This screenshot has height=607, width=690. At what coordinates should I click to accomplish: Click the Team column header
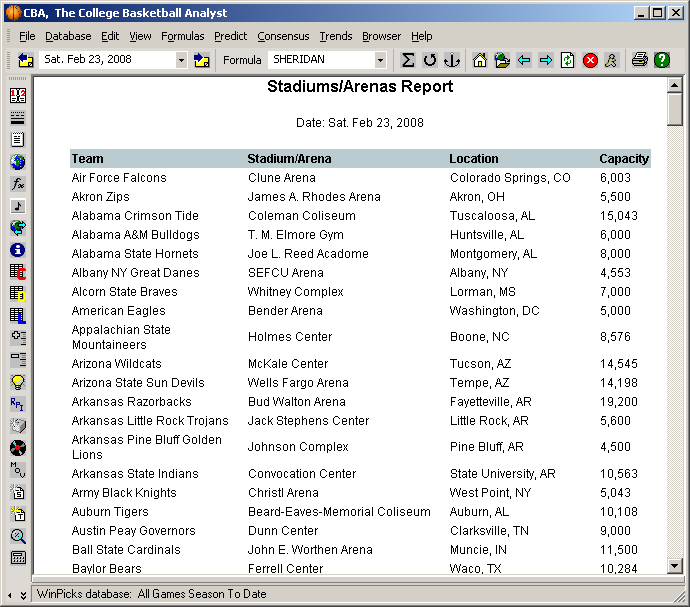[88, 158]
